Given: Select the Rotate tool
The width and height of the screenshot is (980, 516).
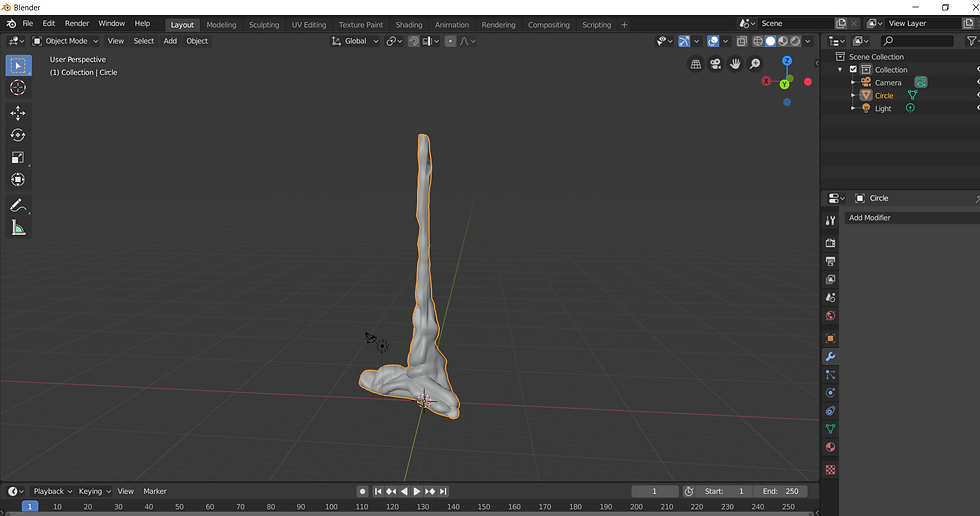Looking at the screenshot, I should (18, 135).
